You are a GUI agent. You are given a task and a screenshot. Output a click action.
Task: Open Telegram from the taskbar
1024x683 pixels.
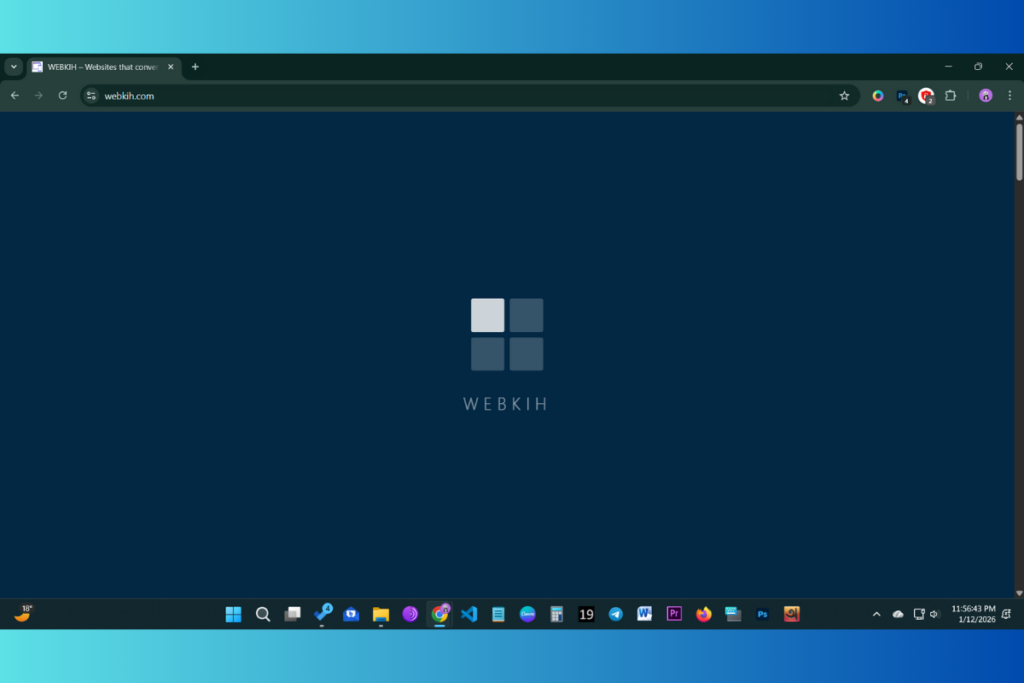[615, 614]
